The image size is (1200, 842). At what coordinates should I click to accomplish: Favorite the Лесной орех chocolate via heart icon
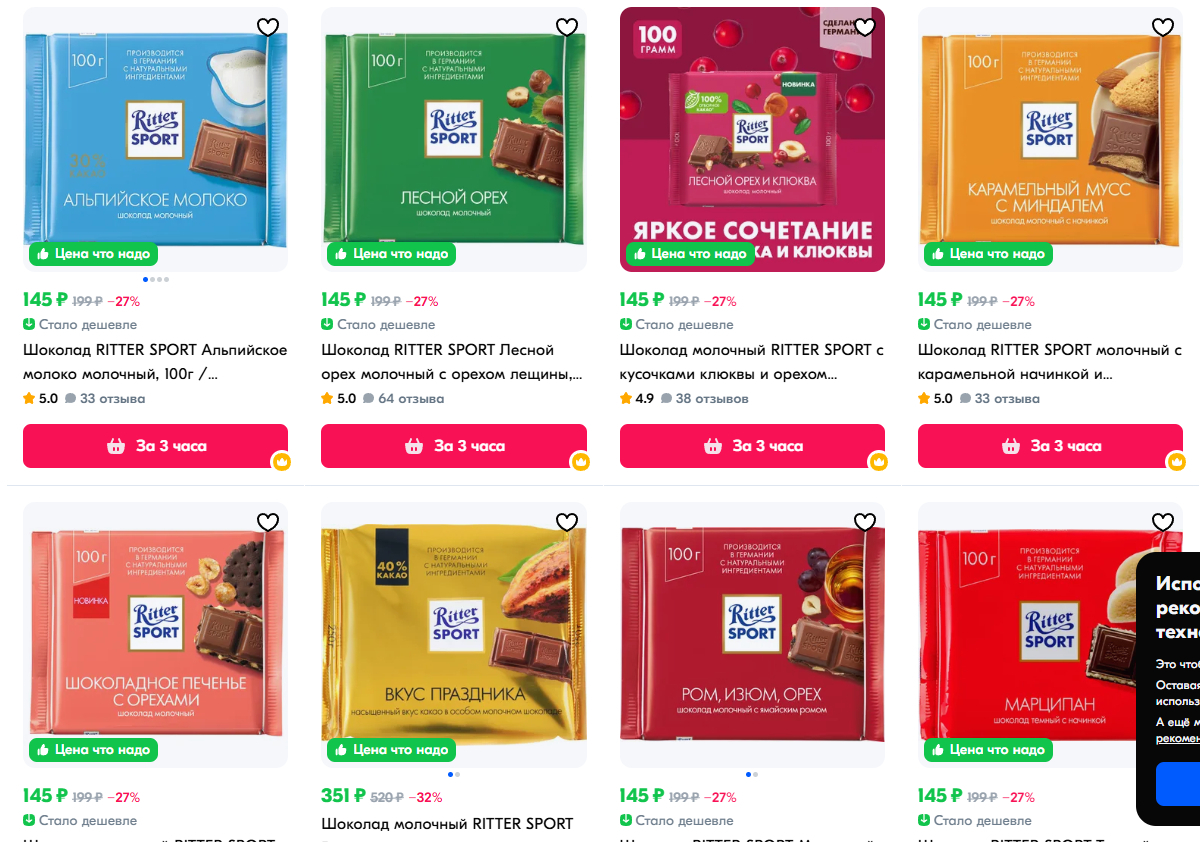[x=567, y=27]
